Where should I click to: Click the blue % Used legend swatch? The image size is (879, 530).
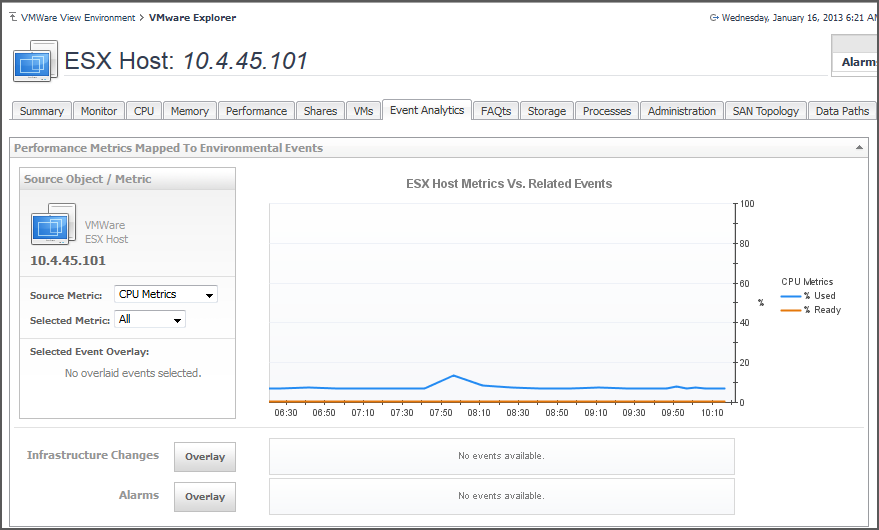[x=790, y=296]
